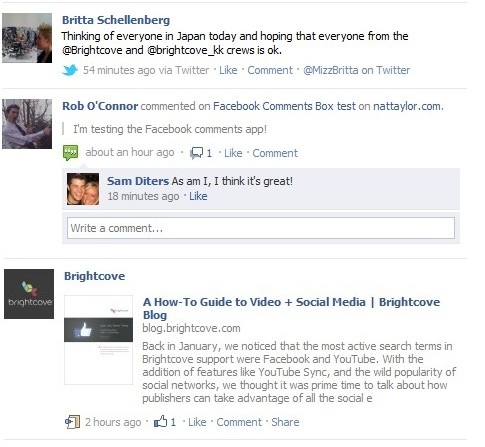
Task: Open Britta Schellenberg's name link
Action: coord(116,20)
